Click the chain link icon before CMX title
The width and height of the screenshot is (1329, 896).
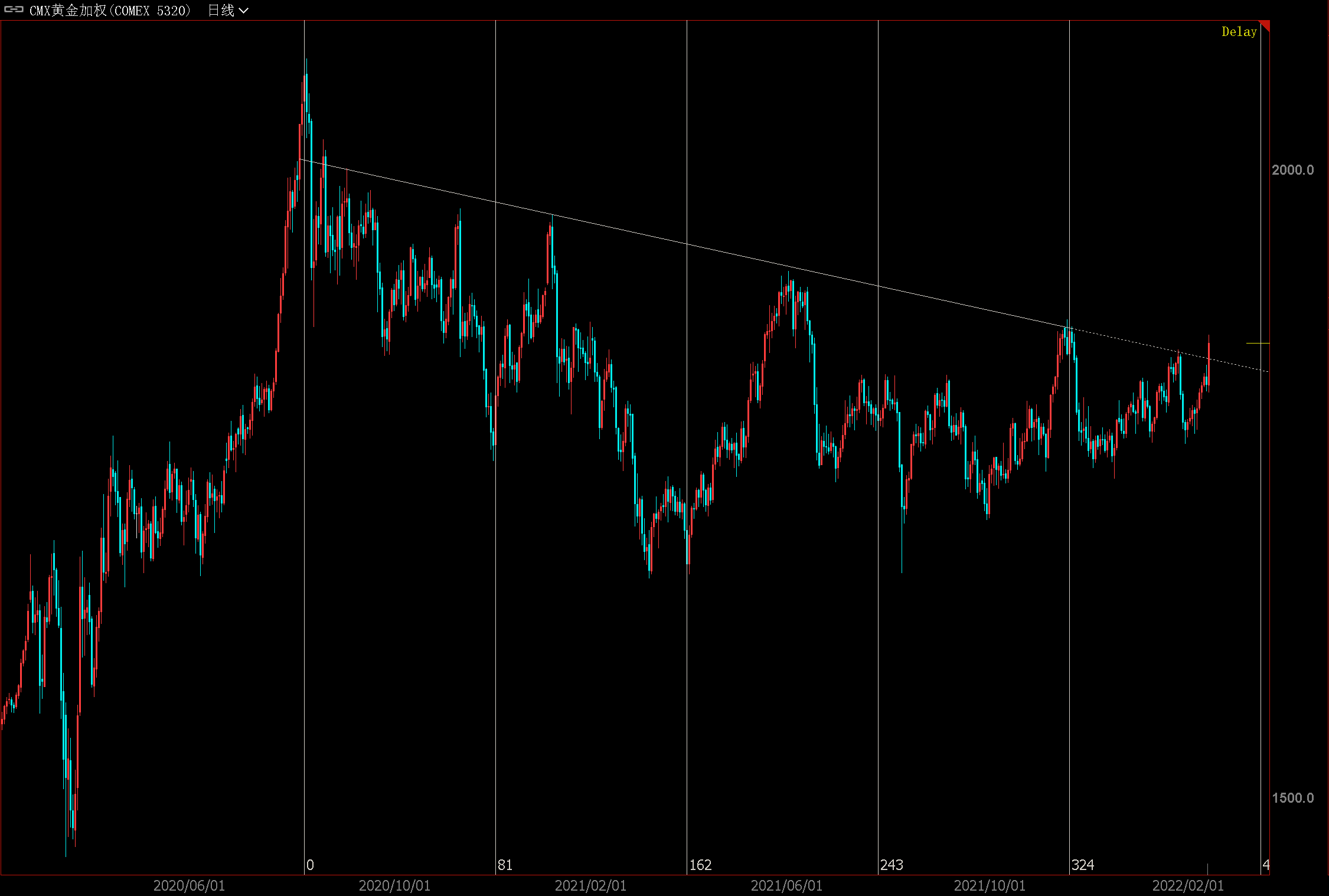pyautogui.click(x=13, y=9)
